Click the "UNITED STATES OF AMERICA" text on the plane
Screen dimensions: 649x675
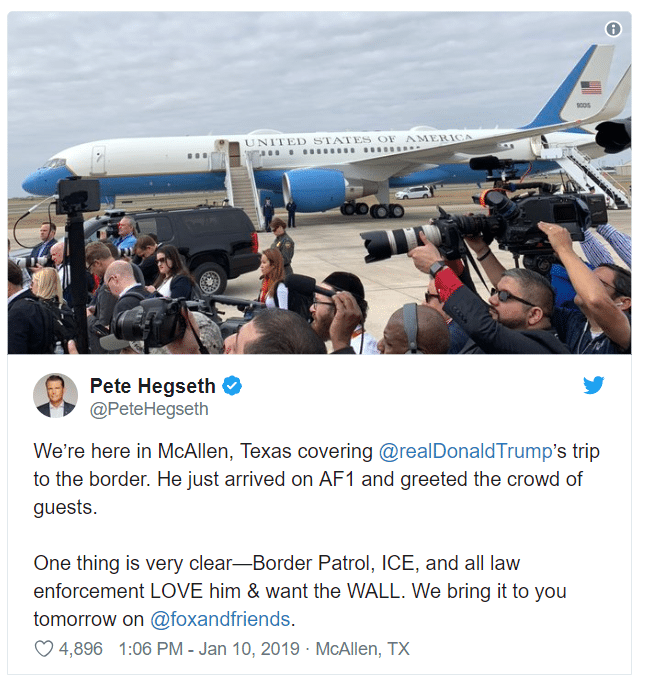[358, 139]
